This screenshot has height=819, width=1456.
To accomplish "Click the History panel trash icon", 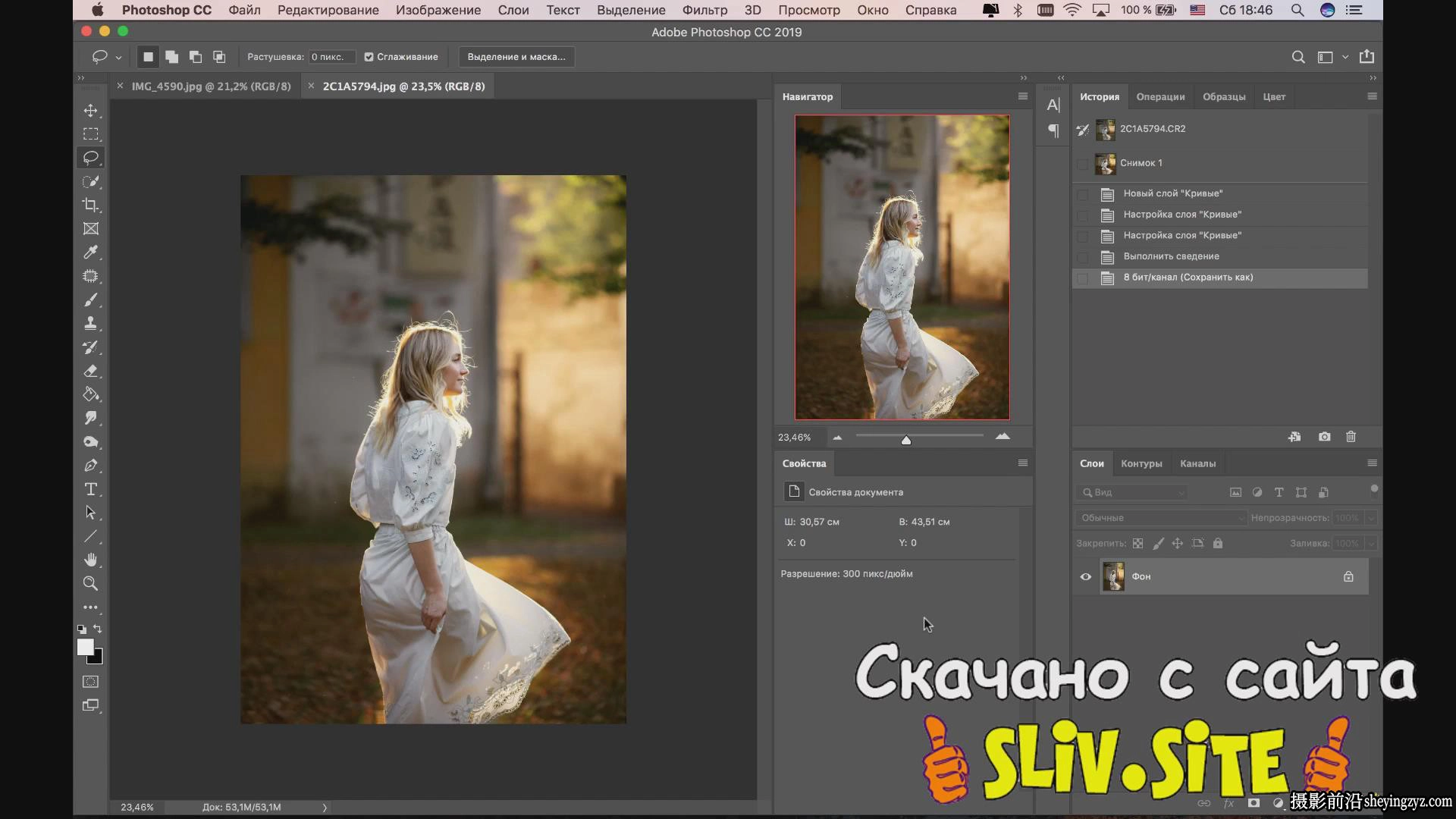I will click(1351, 437).
